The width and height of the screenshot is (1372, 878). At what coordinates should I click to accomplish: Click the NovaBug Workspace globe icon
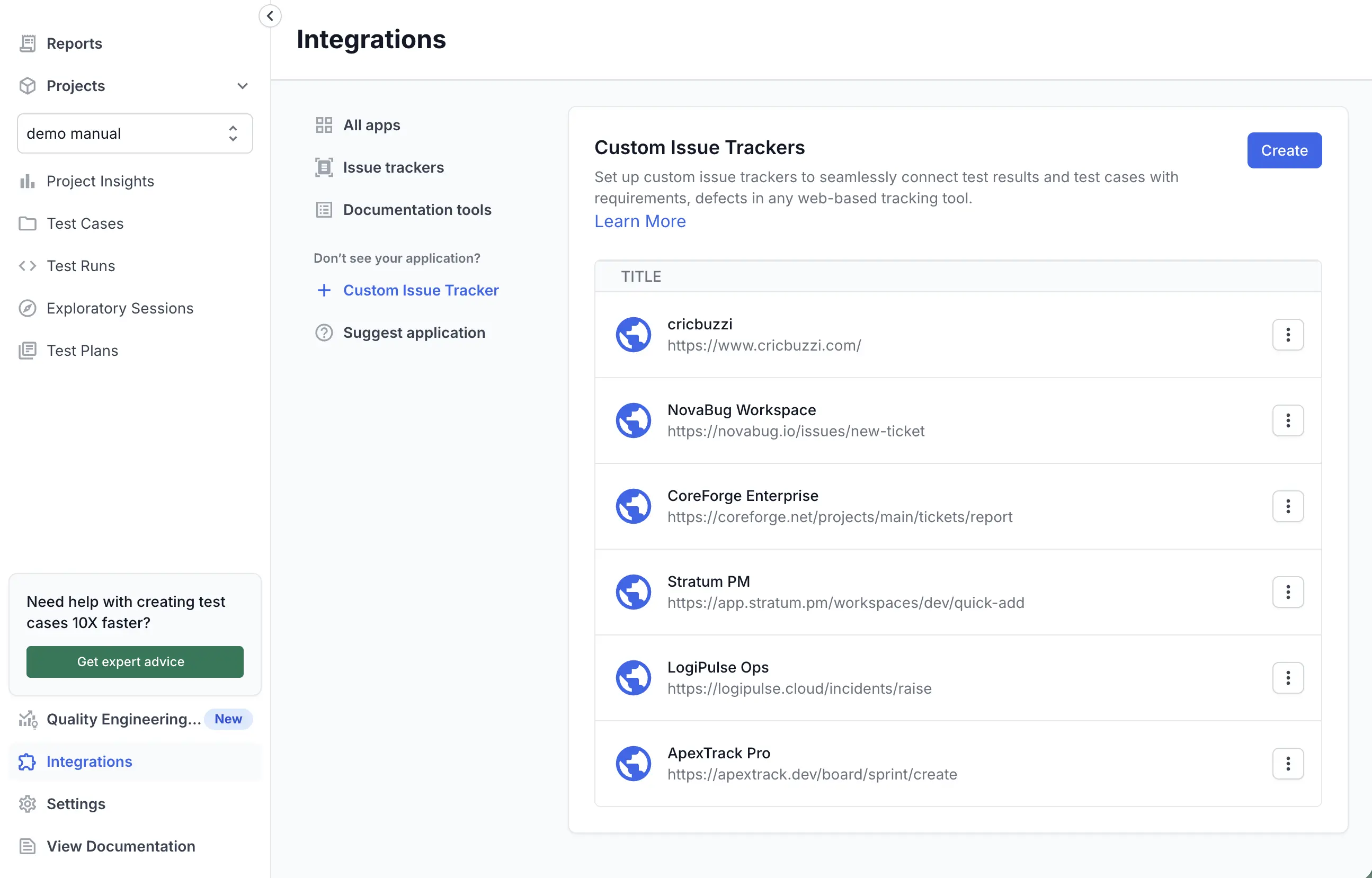tap(633, 421)
